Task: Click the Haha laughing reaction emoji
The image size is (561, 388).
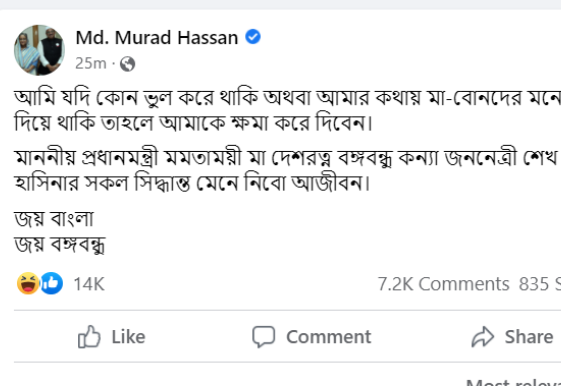Action: 28,283
